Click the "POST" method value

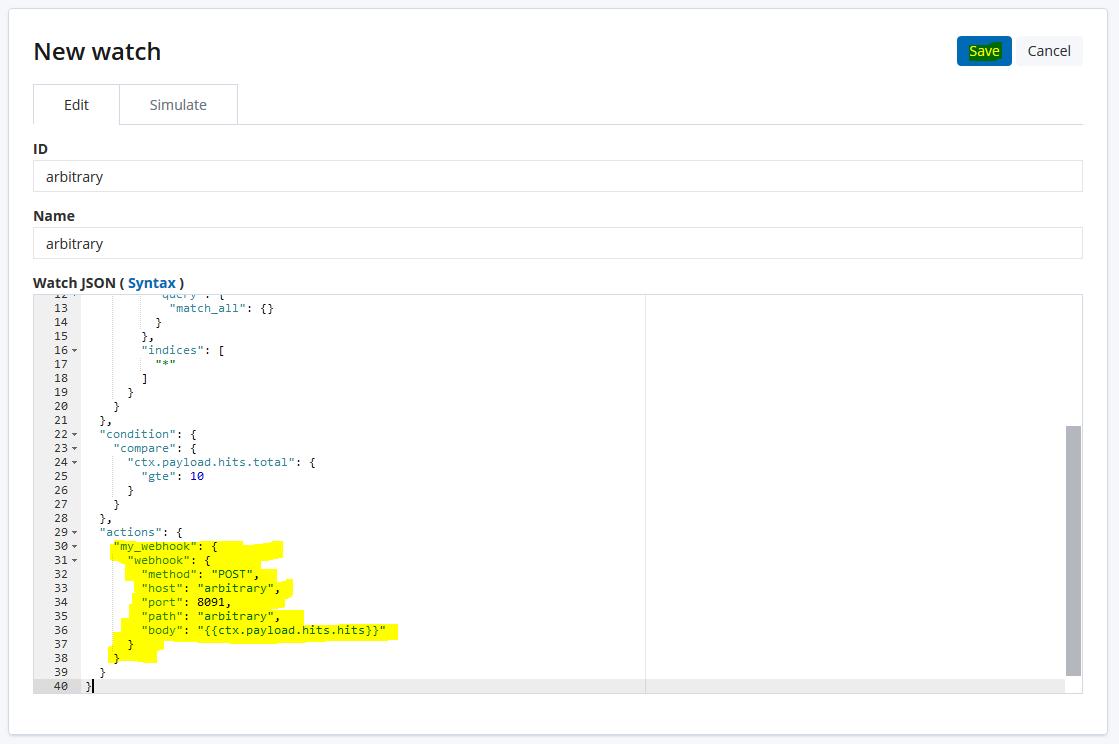point(232,574)
